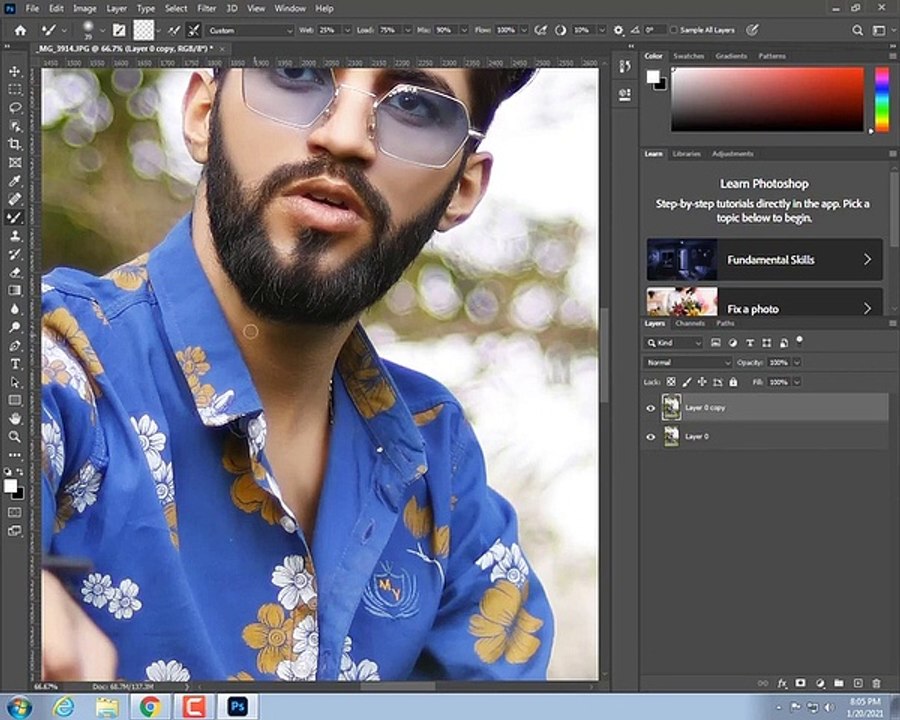Delete layer using trash icon

[876, 683]
